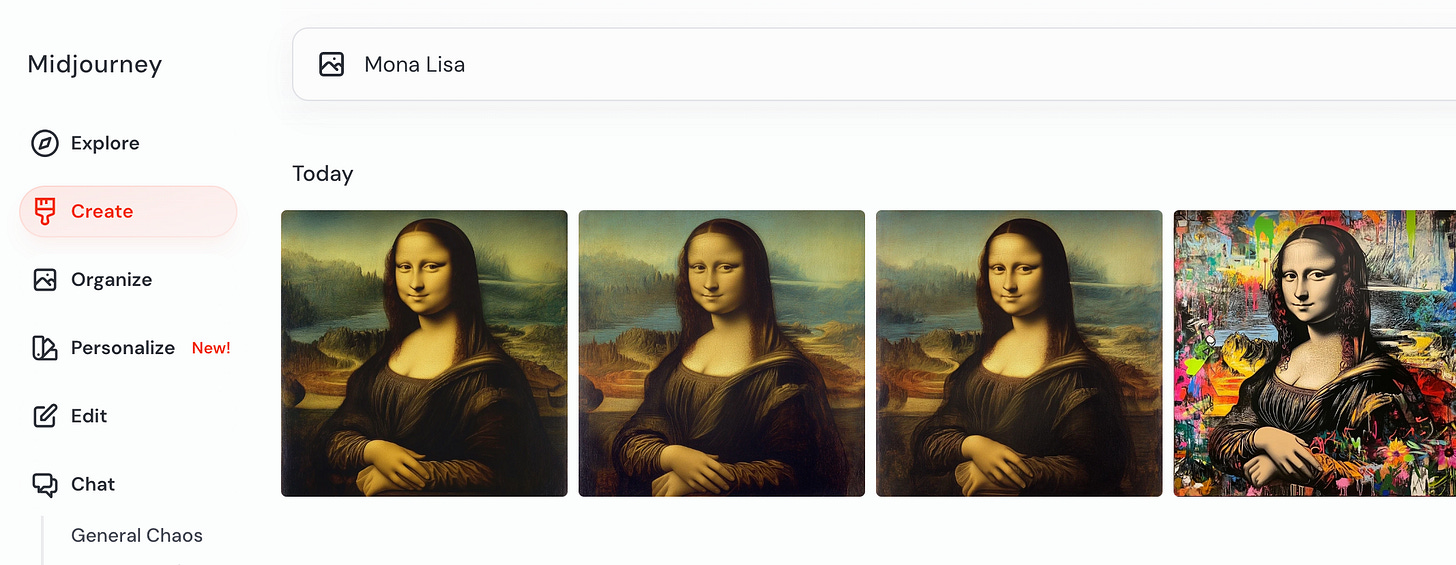Open the Chat section label
The height and width of the screenshot is (565, 1456).
pyautogui.click(x=93, y=484)
